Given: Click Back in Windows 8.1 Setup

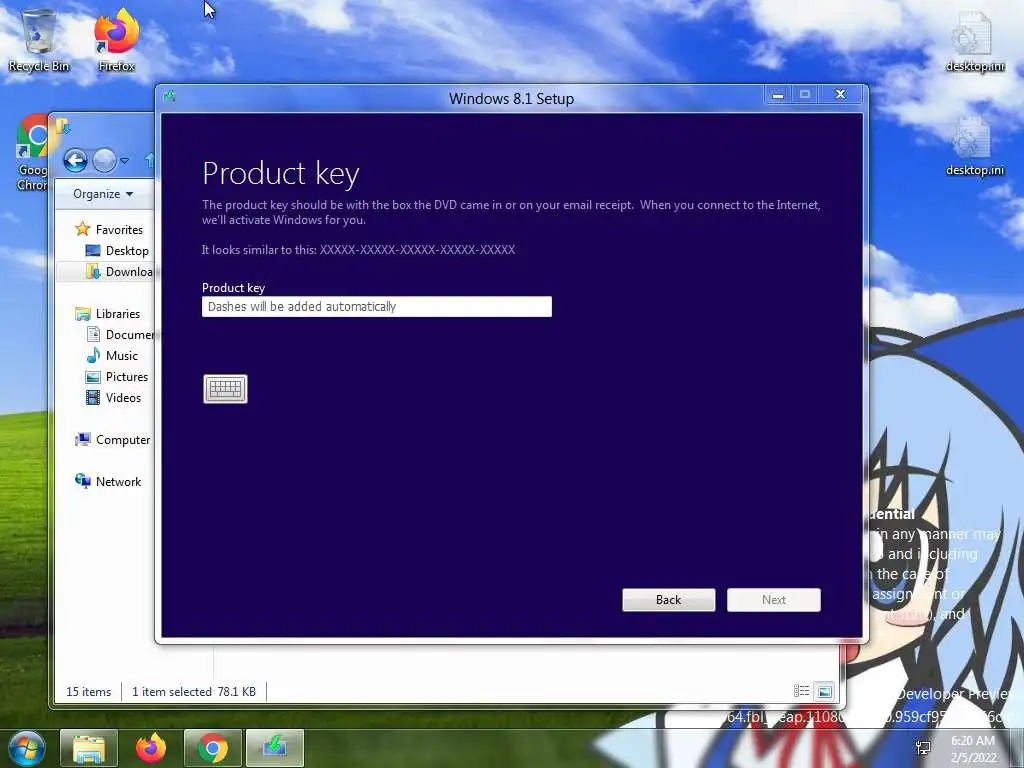Looking at the screenshot, I should point(669,600).
